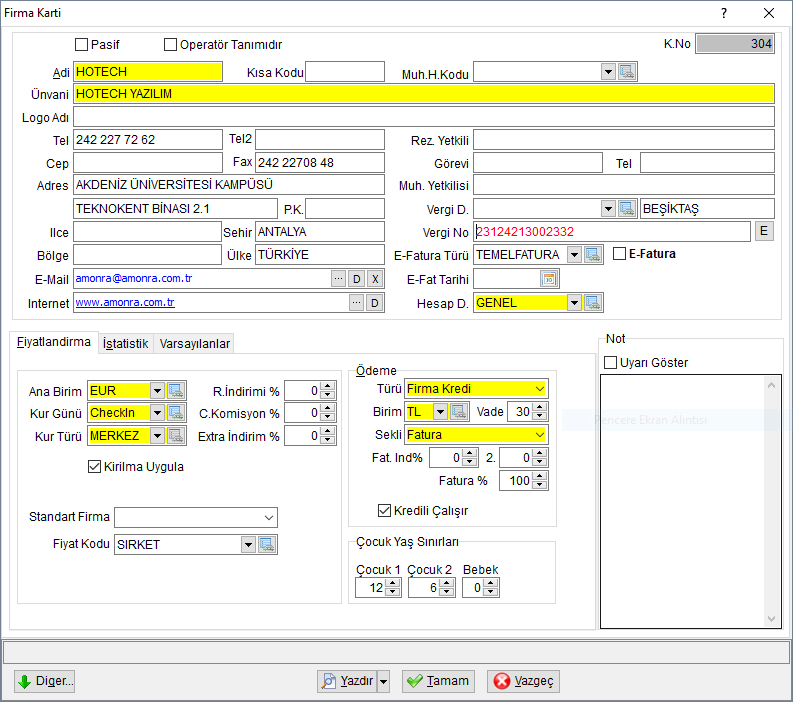793x702 pixels.
Task: Open the Ödeme Türü Firma Kredi dropdown
Action: (x=540, y=388)
